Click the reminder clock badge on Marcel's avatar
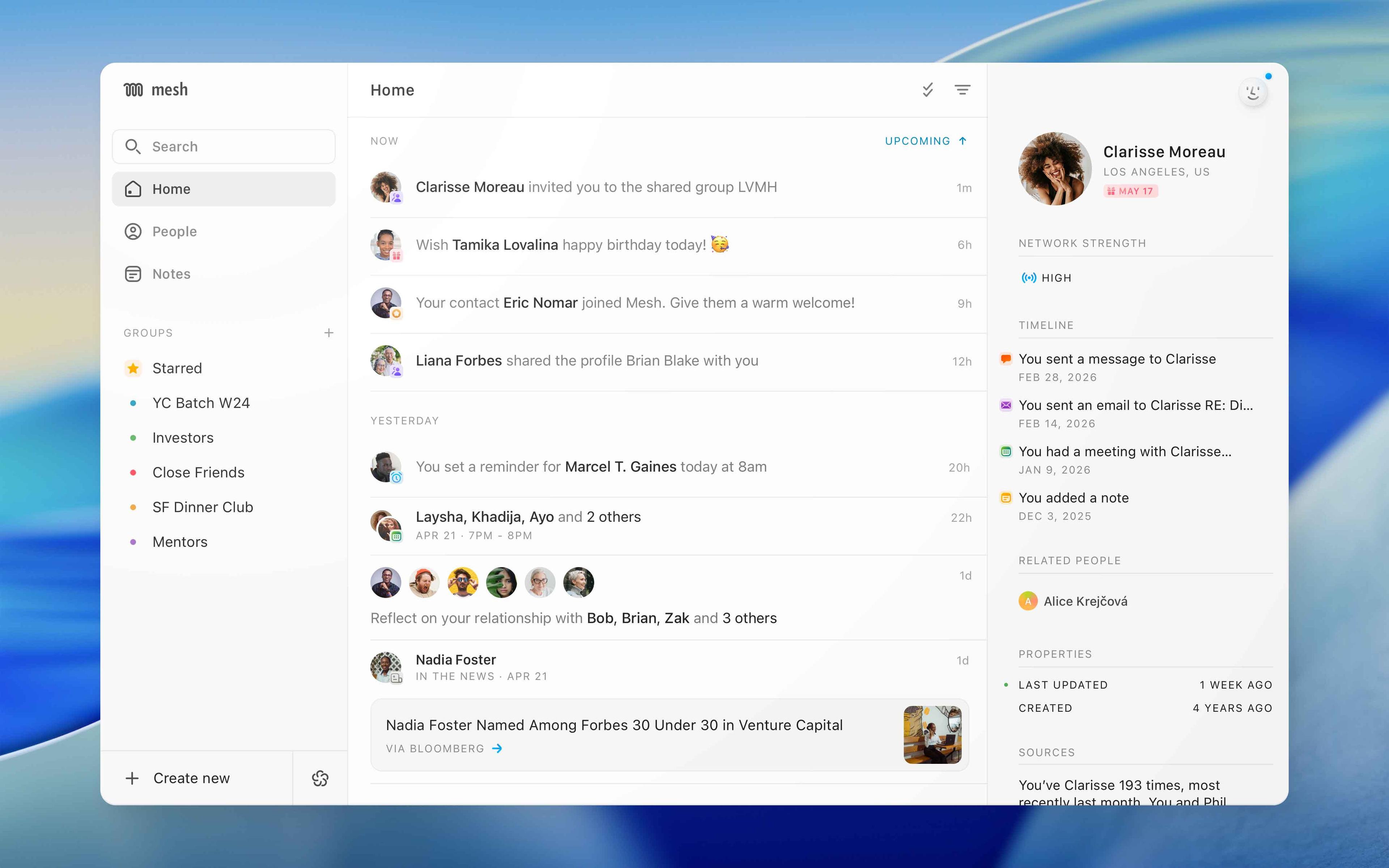Image resolution: width=1389 pixels, height=868 pixels. pyautogui.click(x=396, y=477)
